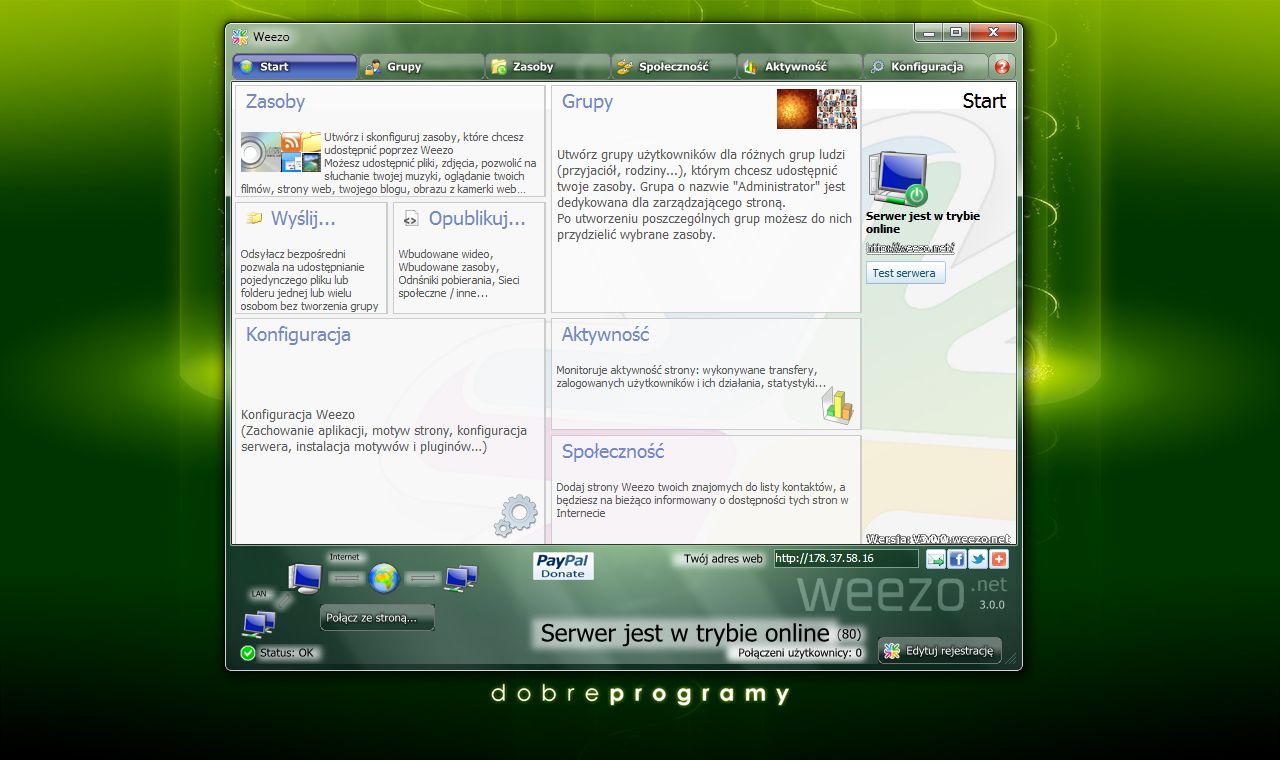
Task: Click the web address field 178.37.58.16
Action: tap(846, 558)
